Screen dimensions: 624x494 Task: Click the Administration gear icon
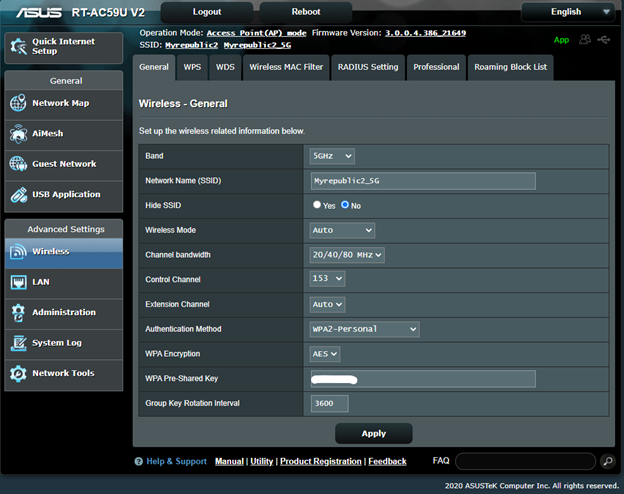click(x=18, y=312)
